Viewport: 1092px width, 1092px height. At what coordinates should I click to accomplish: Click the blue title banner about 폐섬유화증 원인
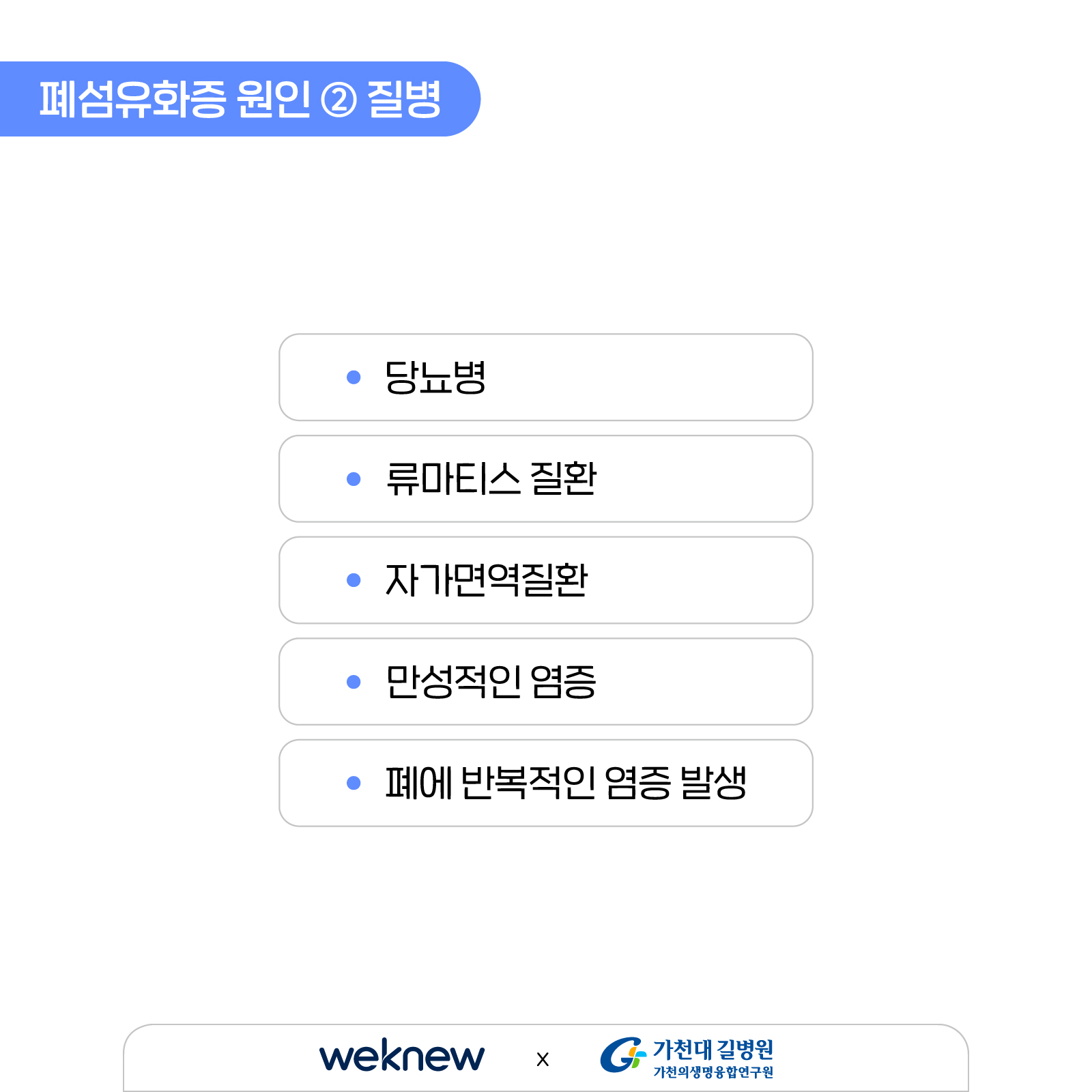click(x=240, y=99)
